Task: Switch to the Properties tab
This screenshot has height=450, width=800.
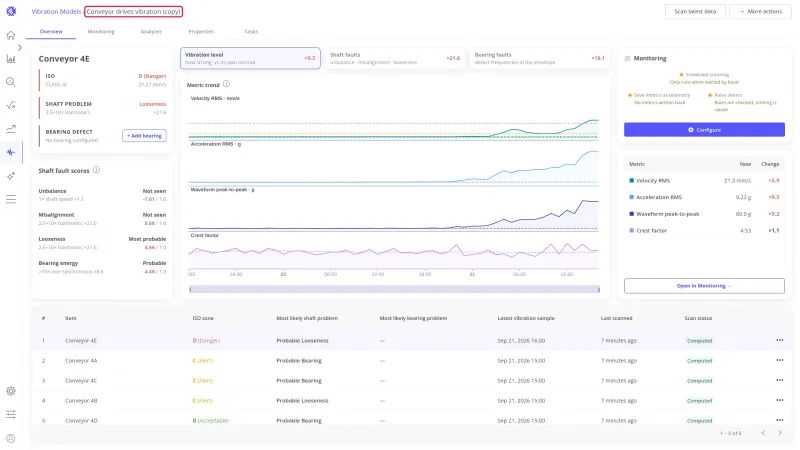Action: (201, 32)
